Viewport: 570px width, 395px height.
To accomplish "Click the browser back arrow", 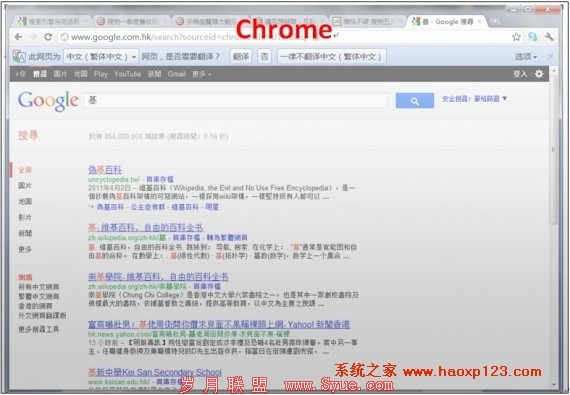I will tap(19, 37).
